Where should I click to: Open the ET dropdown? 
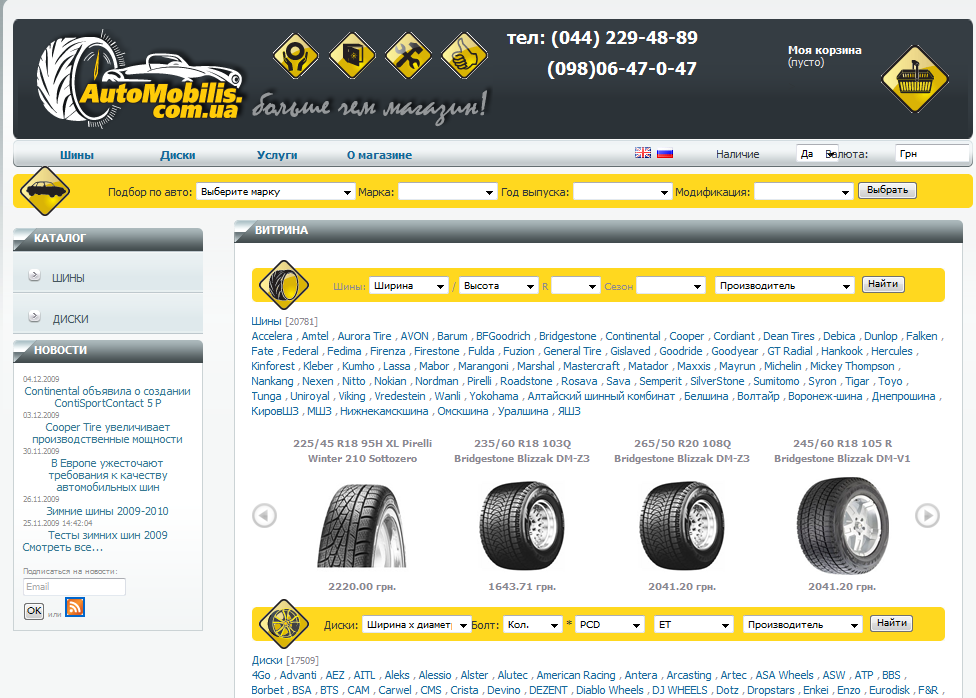pyautogui.click(x=693, y=625)
